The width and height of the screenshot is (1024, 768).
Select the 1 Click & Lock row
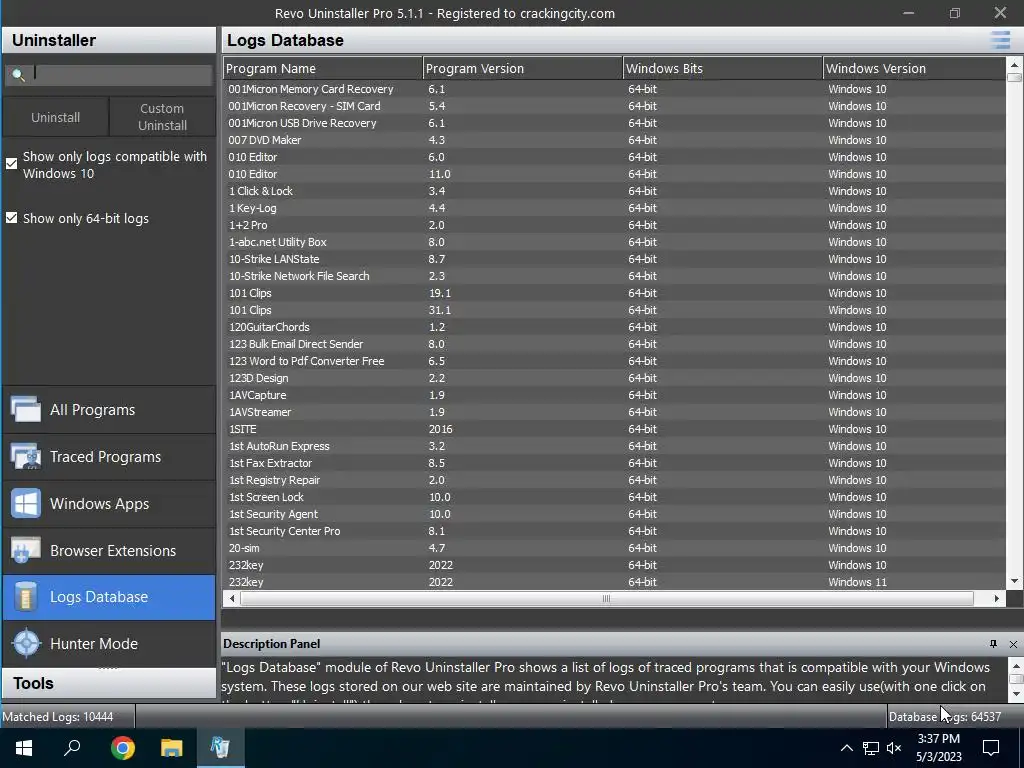pyautogui.click(x=615, y=191)
